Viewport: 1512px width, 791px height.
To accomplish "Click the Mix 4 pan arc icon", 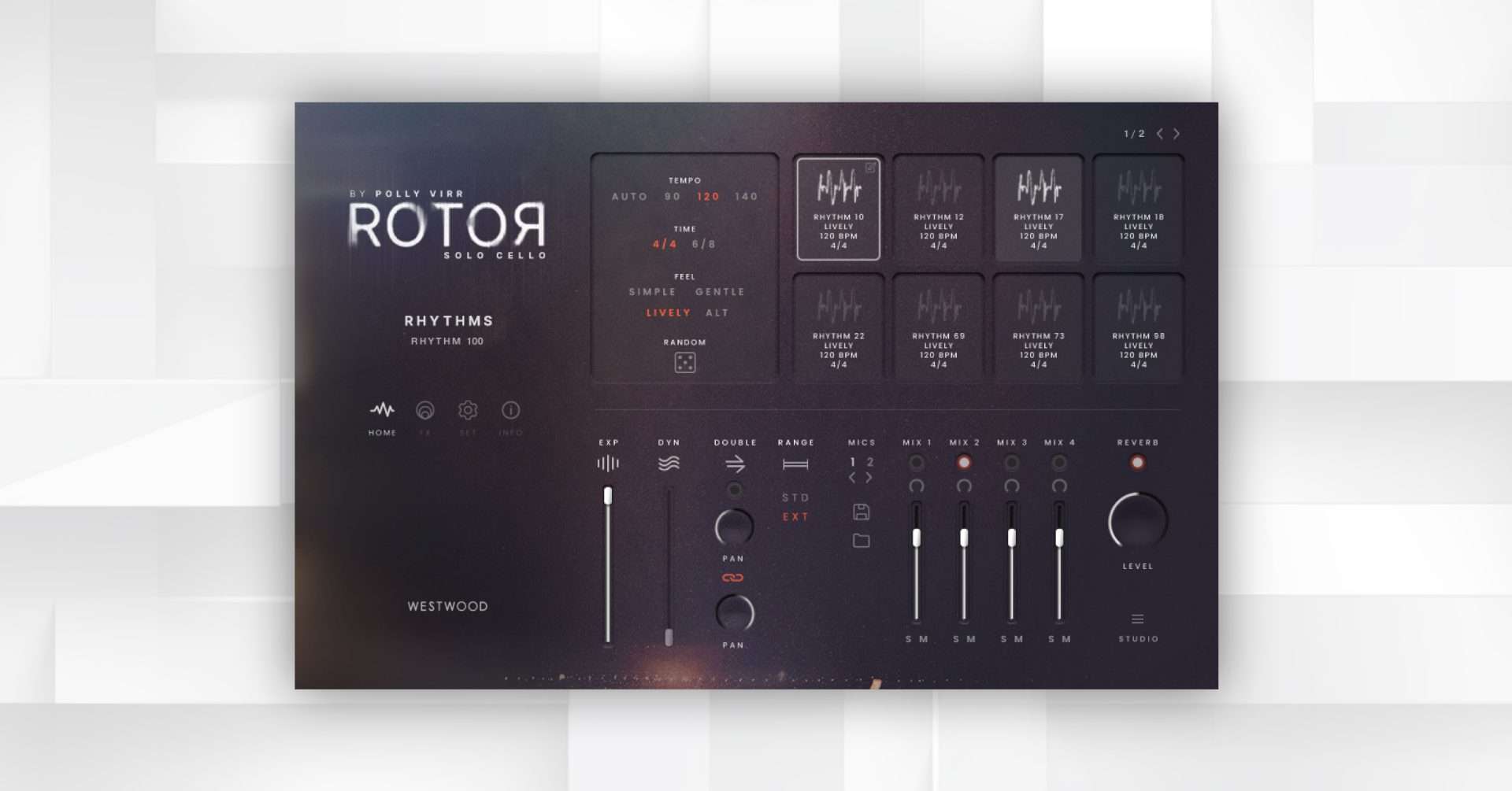I will click(1059, 486).
